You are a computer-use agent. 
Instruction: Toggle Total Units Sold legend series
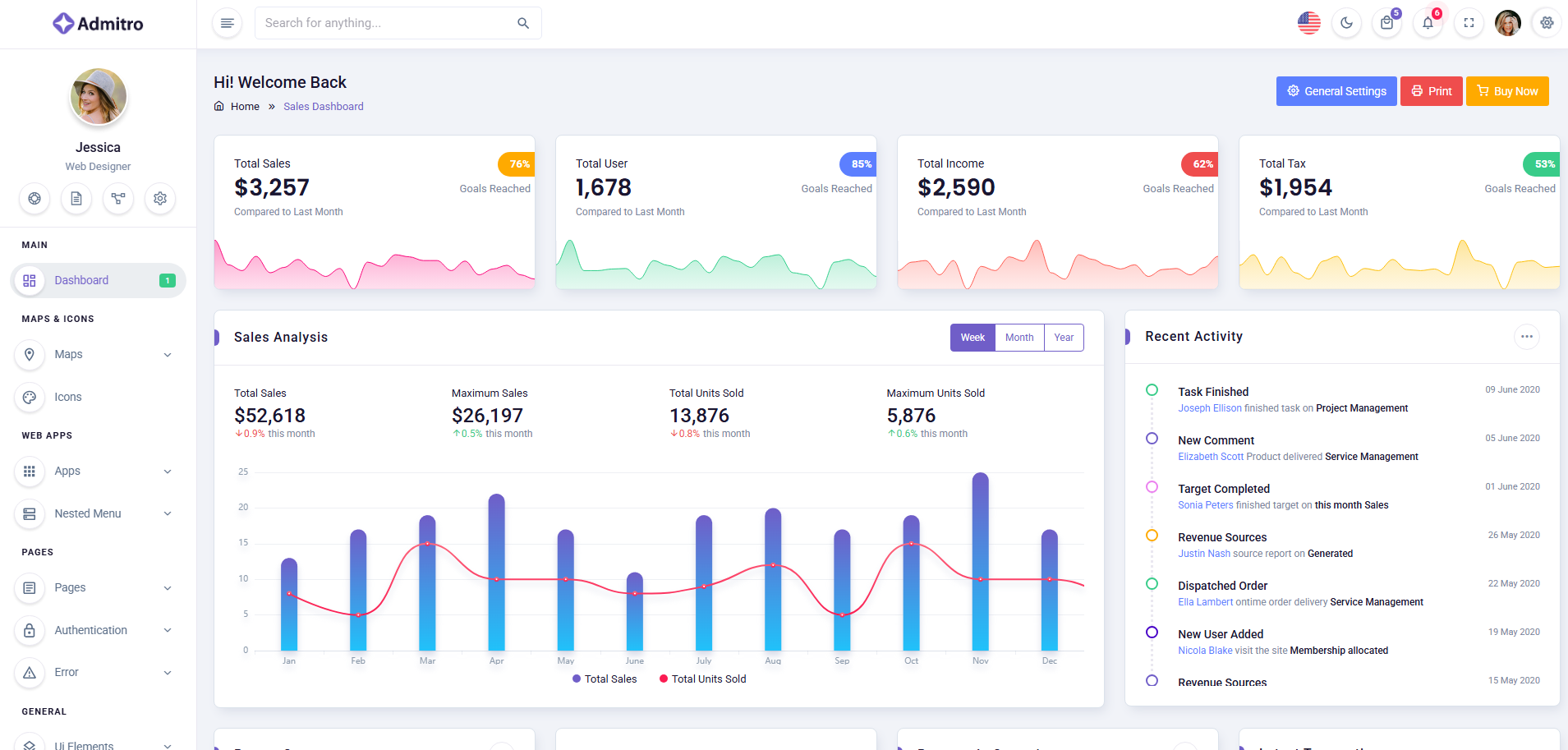pyautogui.click(x=703, y=679)
